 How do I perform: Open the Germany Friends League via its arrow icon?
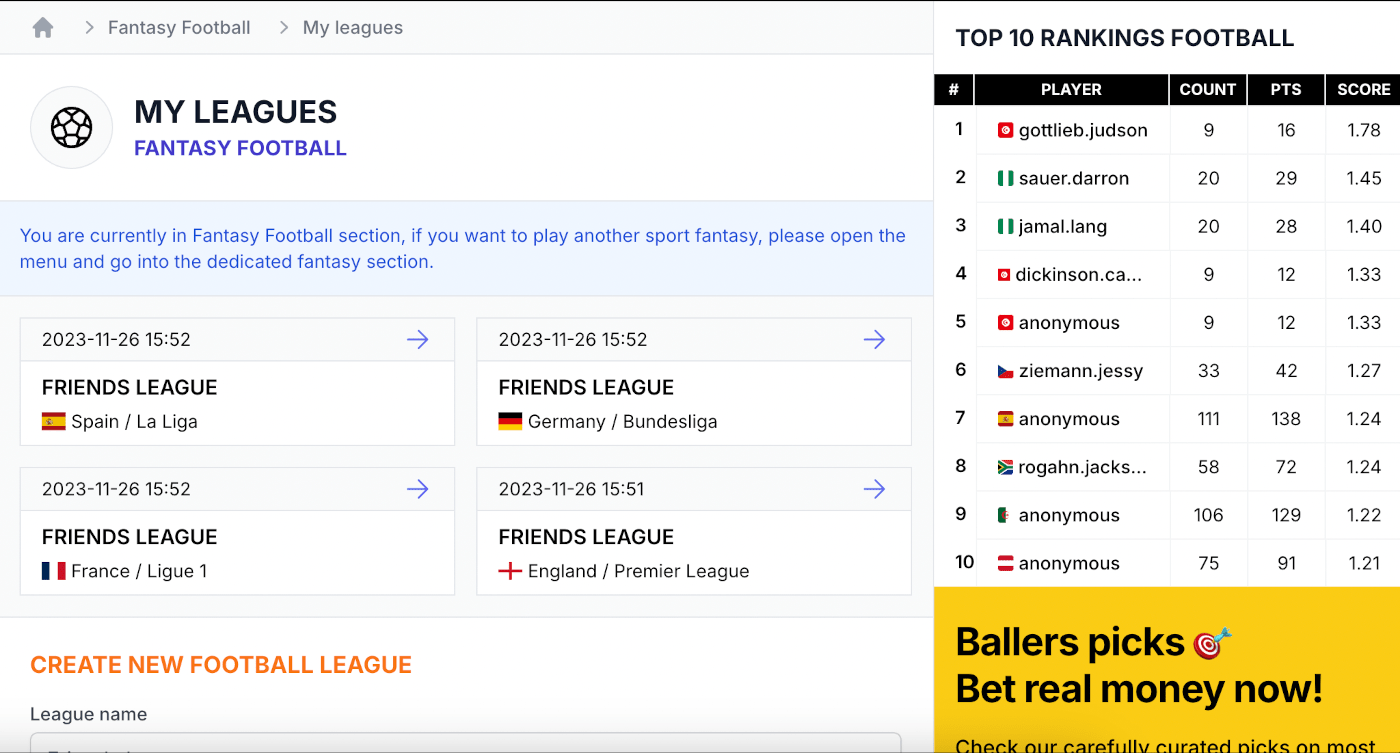[x=874, y=339]
